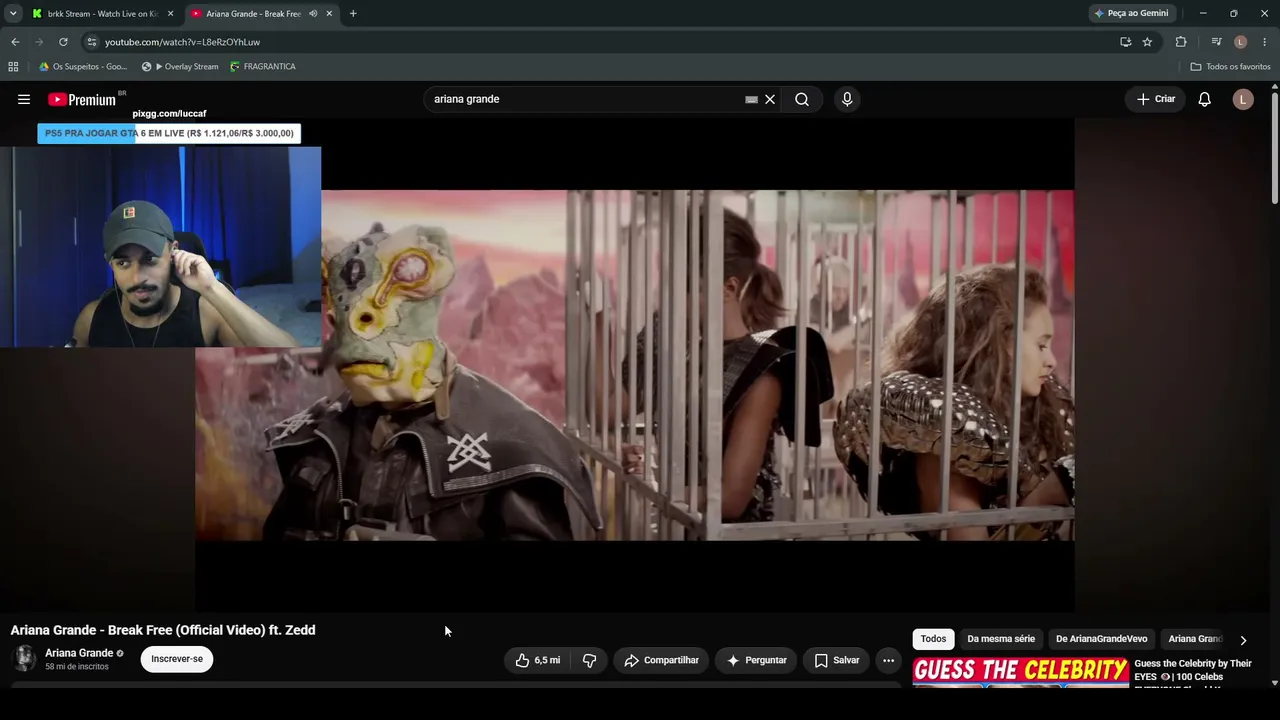The width and height of the screenshot is (1280, 720).
Task: Open browser extensions puzzle icon
Action: coord(1181,42)
